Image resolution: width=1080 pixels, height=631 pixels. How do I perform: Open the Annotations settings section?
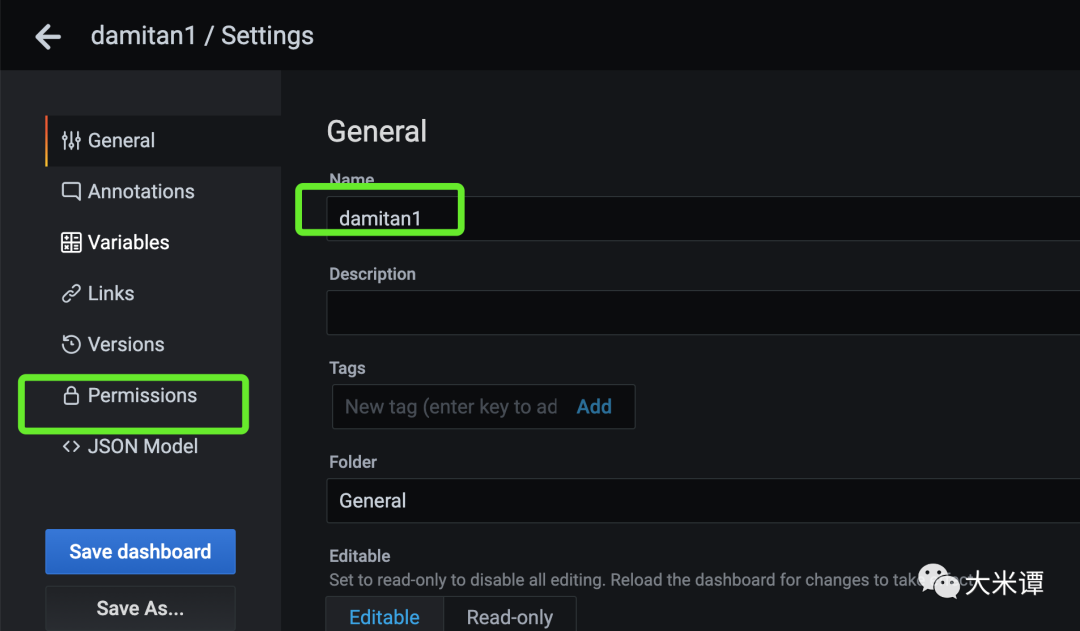141,191
